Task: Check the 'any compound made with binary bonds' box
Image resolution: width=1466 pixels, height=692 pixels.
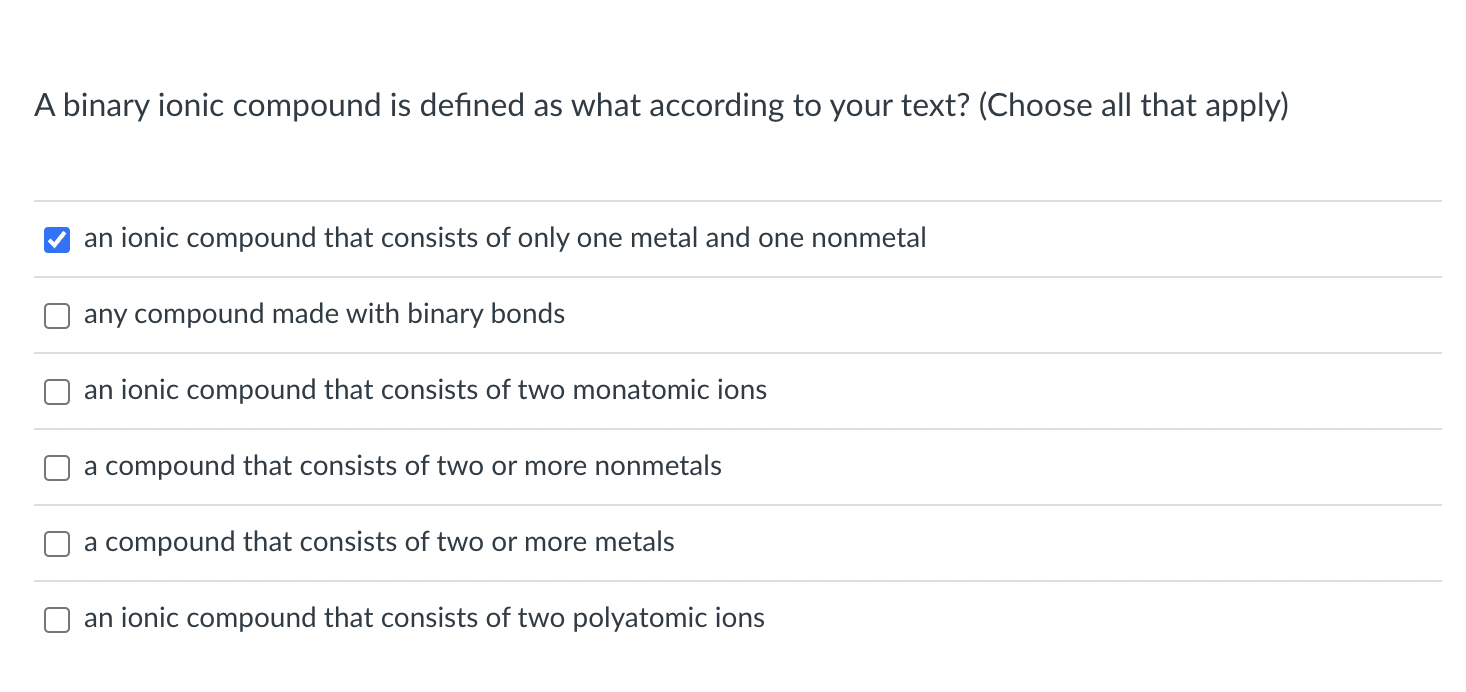Action: (x=57, y=316)
